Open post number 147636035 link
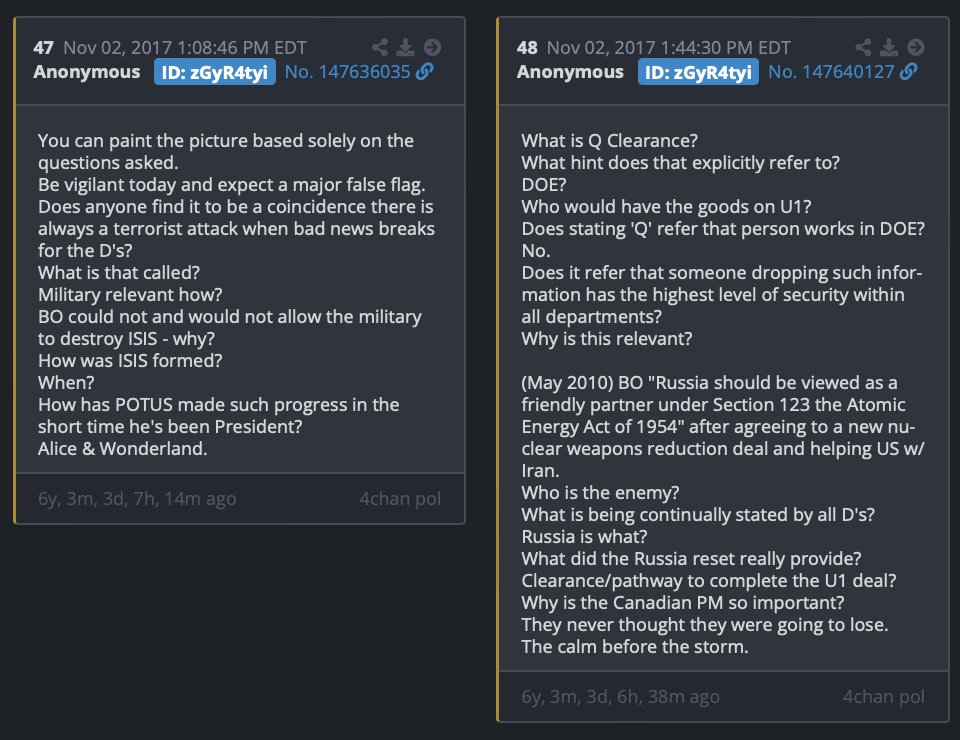 (347, 72)
